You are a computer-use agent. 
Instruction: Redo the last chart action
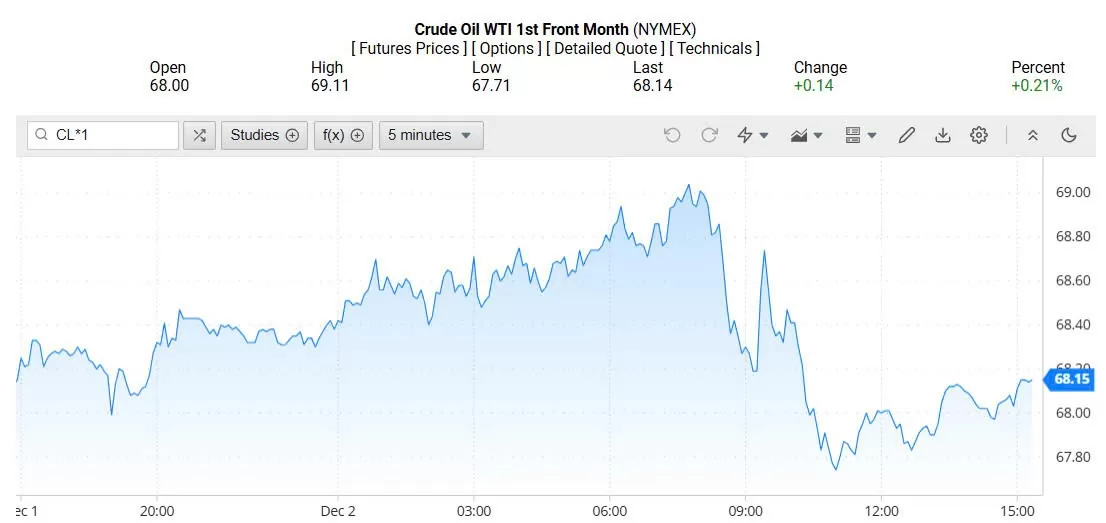tap(709, 135)
